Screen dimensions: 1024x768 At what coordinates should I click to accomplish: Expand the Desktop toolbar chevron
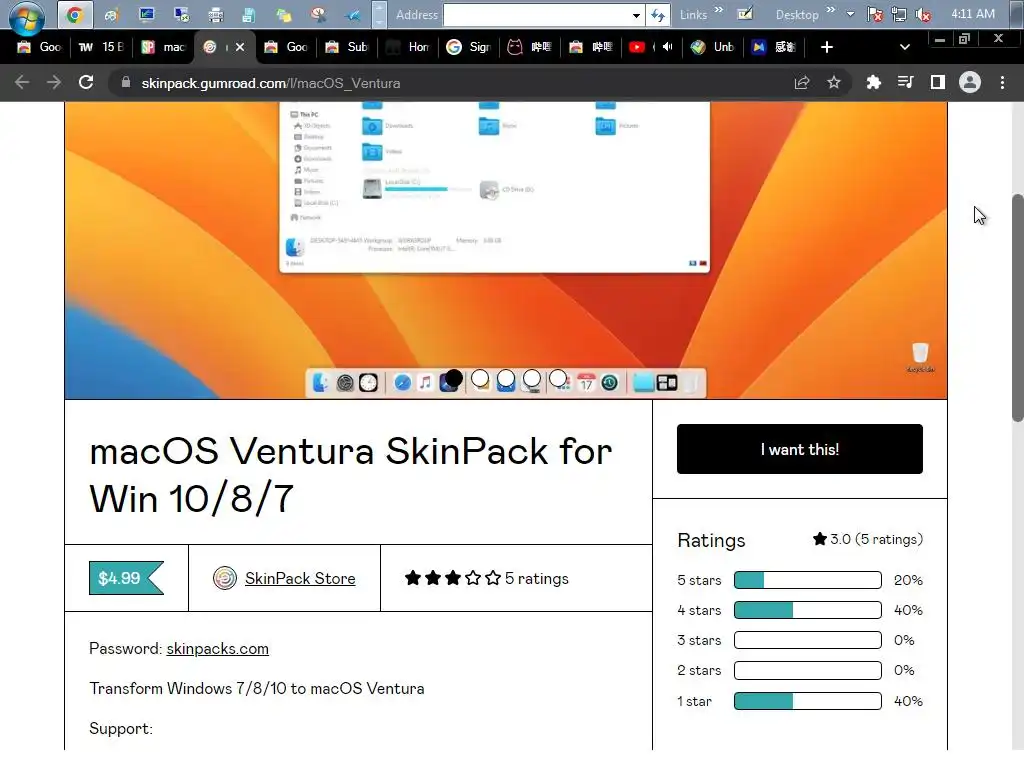[831, 10]
